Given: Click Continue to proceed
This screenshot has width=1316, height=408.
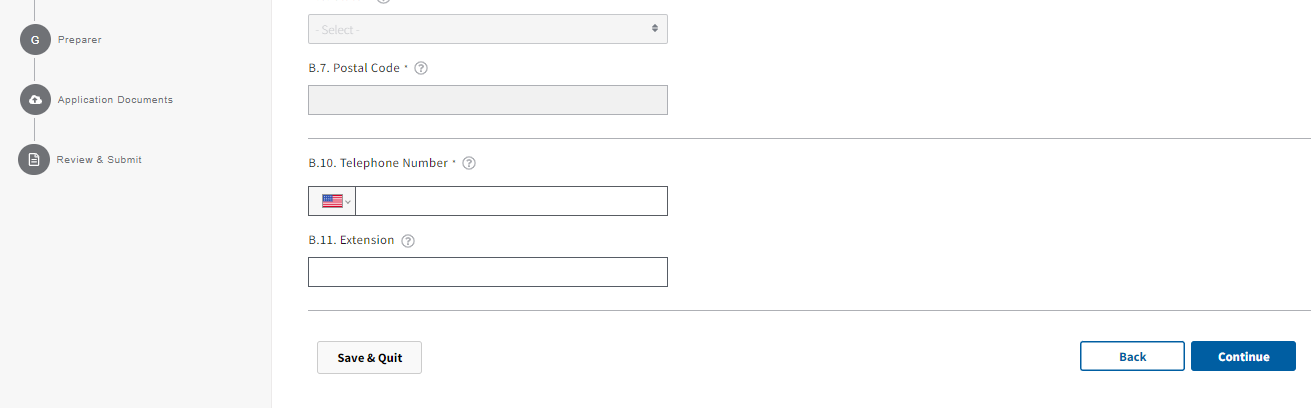Looking at the screenshot, I should click(x=1243, y=356).
